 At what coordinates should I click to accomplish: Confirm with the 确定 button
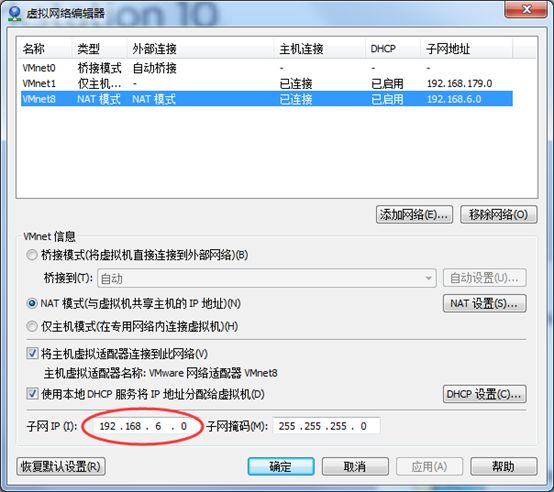pyautogui.click(x=281, y=467)
